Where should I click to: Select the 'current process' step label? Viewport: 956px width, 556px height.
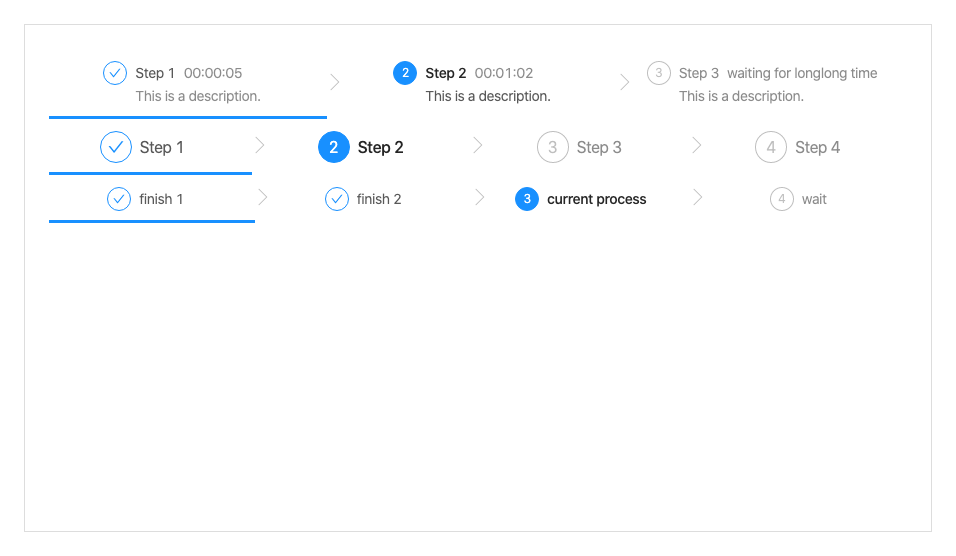pyautogui.click(x=596, y=199)
